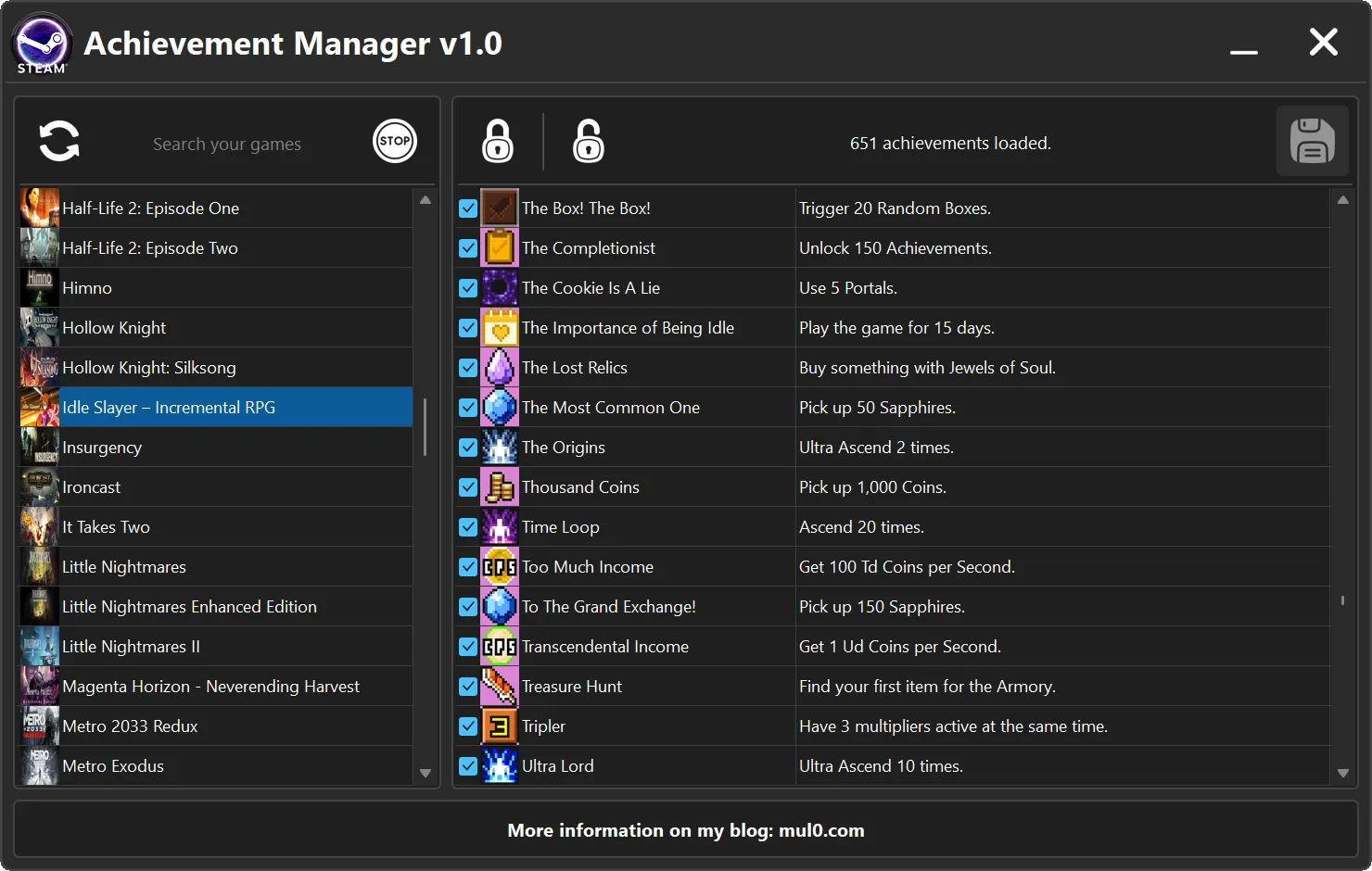Uncheck The Completionist achievement checkbox

tap(468, 248)
